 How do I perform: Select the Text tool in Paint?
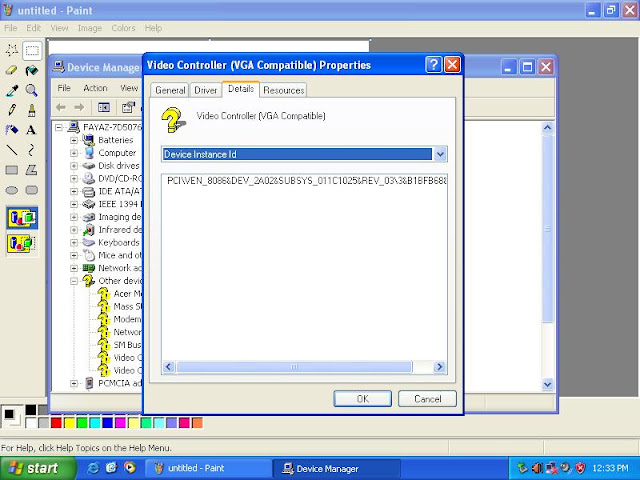pos(32,130)
